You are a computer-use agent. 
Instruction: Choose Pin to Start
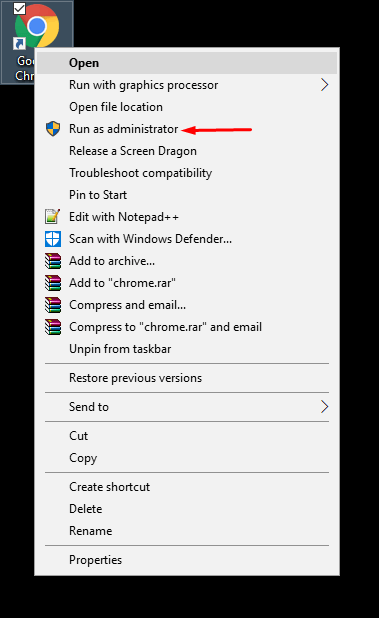point(187,195)
